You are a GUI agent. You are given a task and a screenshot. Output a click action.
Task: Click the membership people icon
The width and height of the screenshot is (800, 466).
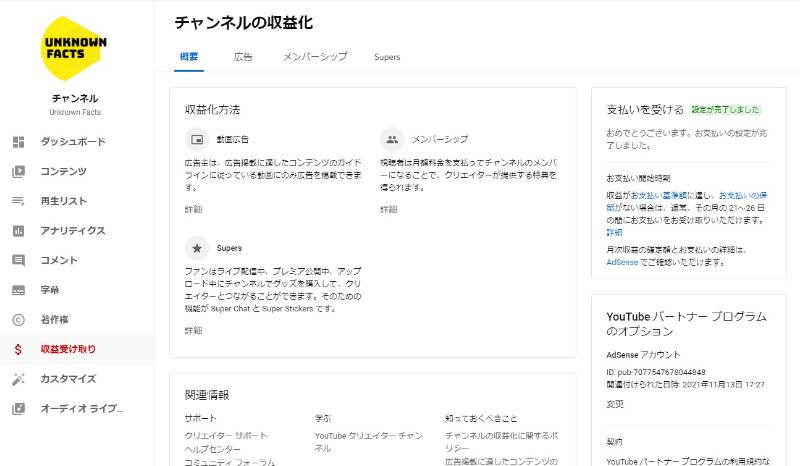click(x=392, y=139)
